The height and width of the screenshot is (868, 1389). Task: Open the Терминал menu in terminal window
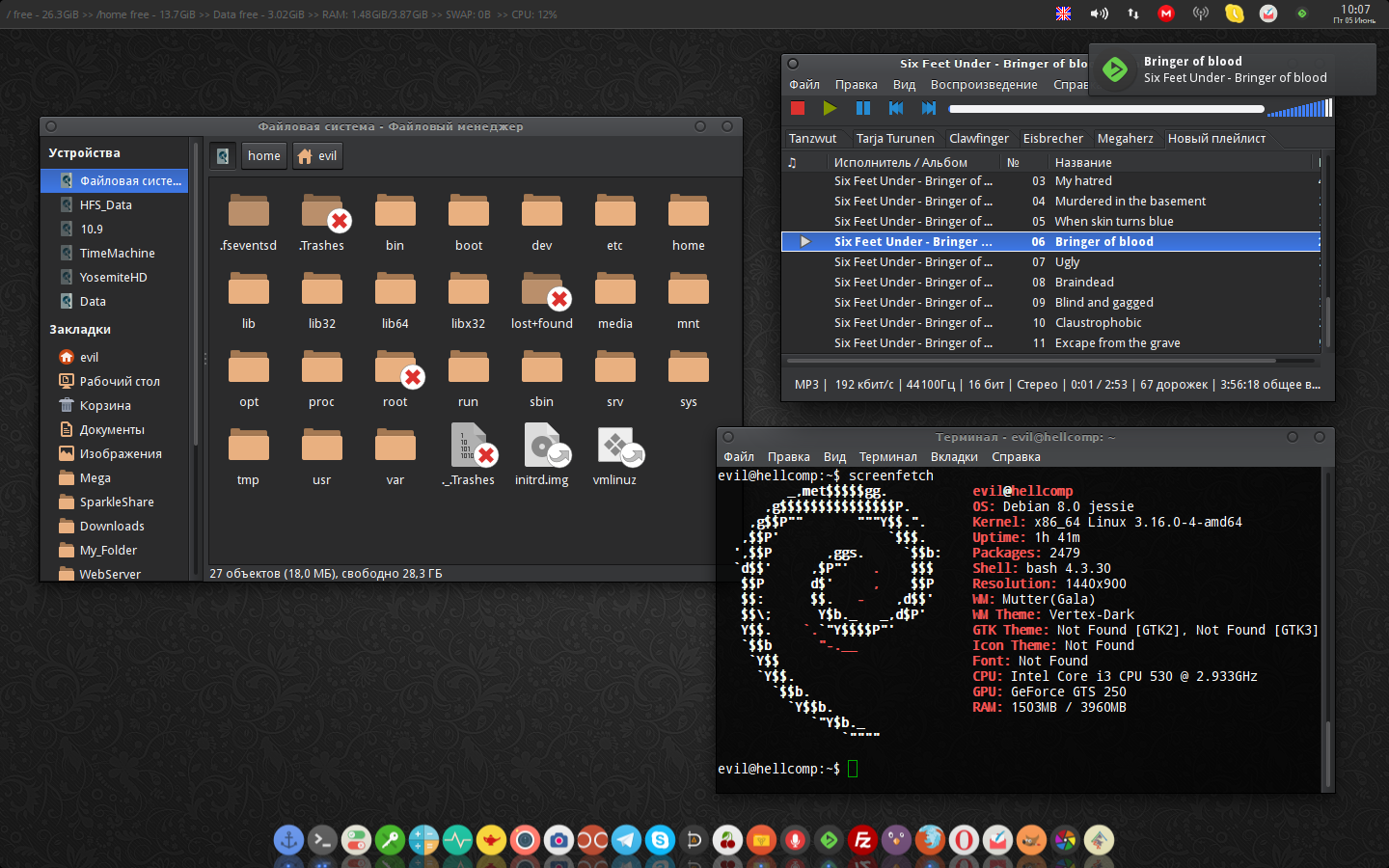[x=887, y=457]
